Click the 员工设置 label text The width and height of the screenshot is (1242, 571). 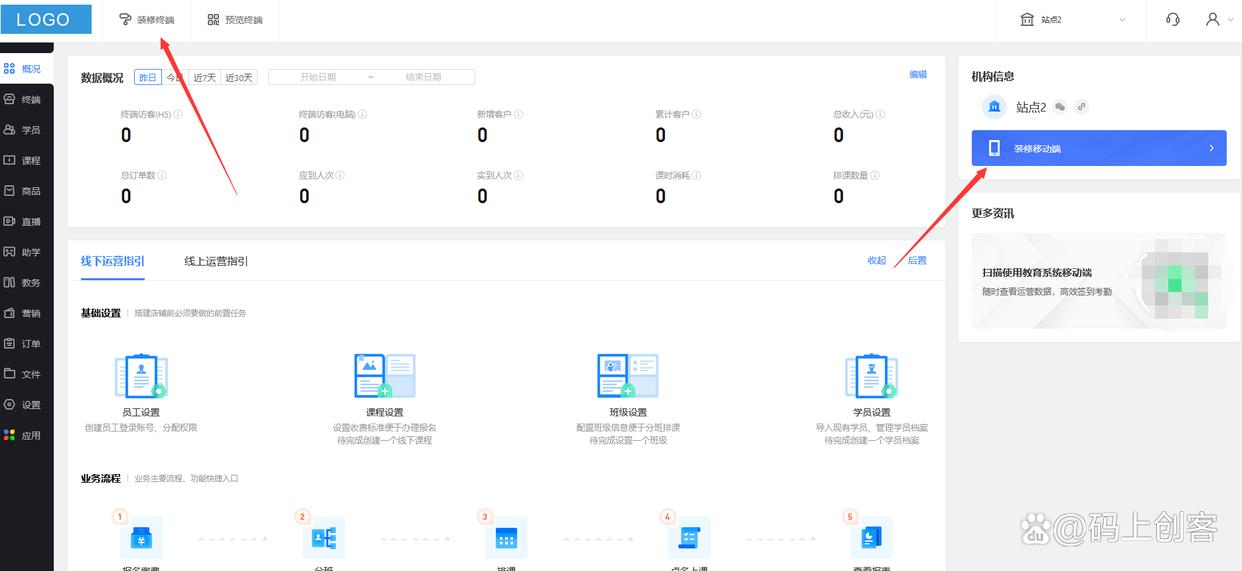(141, 412)
